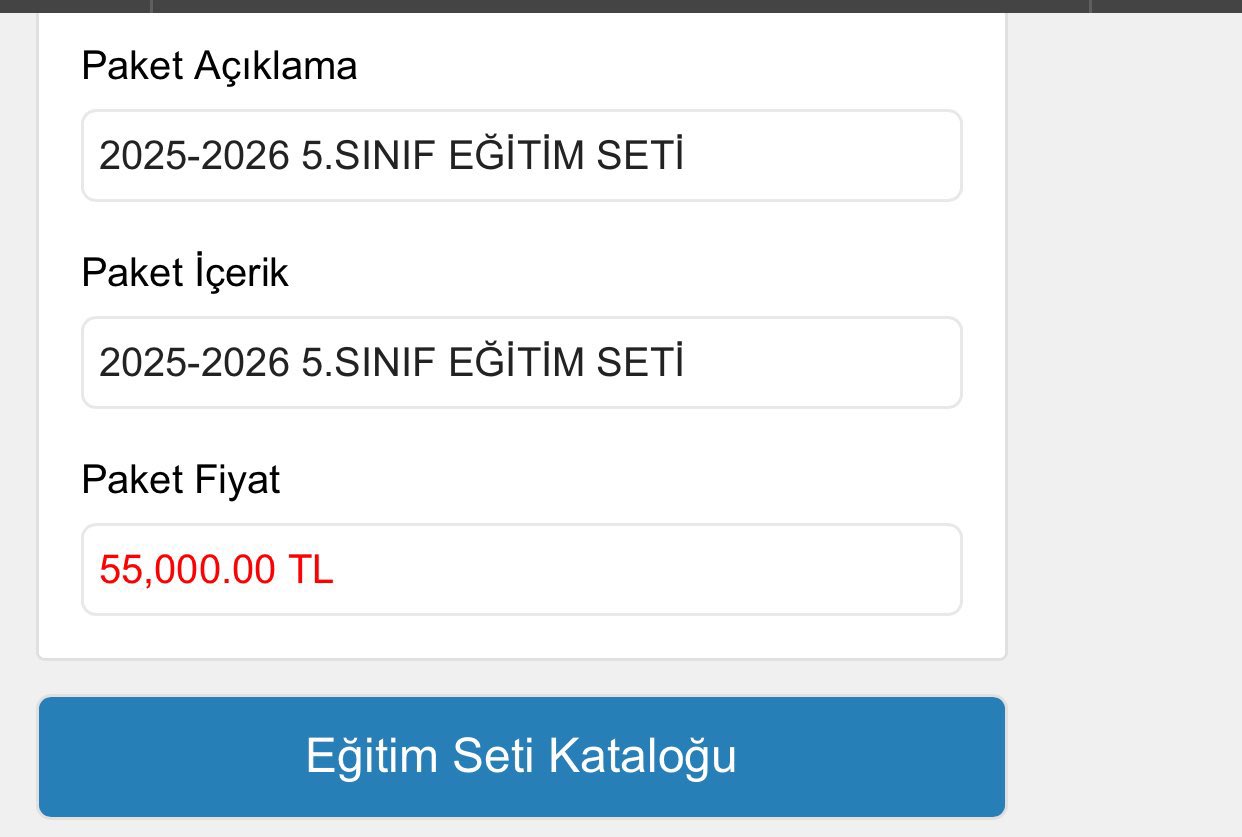Image resolution: width=1242 pixels, height=837 pixels.
Task: Click the dark top bar middle section
Action: 620,5
